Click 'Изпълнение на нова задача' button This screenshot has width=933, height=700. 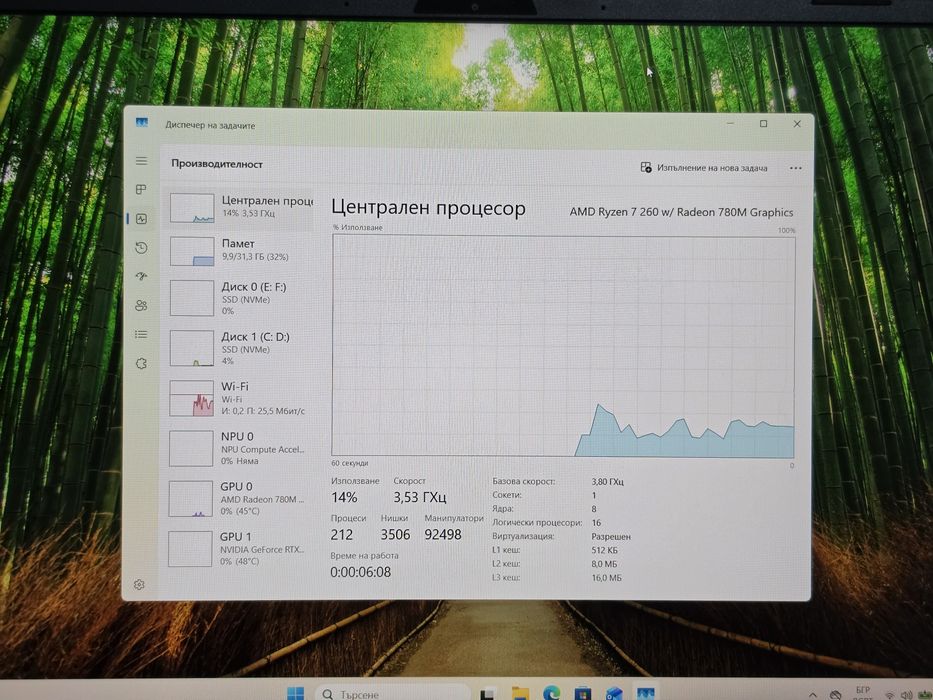point(704,168)
